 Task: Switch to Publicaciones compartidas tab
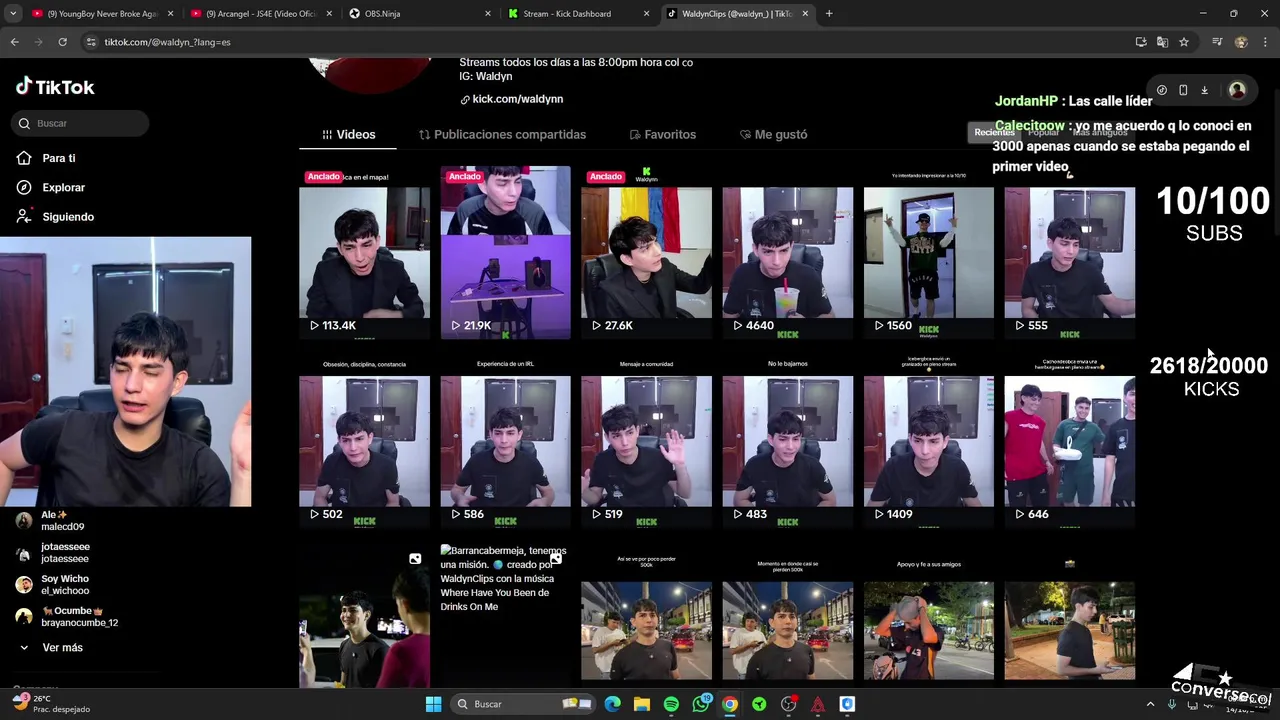pyautogui.click(x=502, y=134)
